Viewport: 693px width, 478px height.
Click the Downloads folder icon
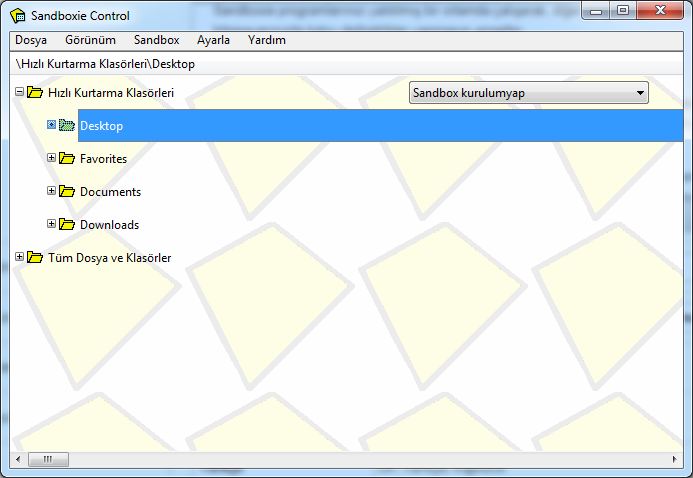(67, 224)
